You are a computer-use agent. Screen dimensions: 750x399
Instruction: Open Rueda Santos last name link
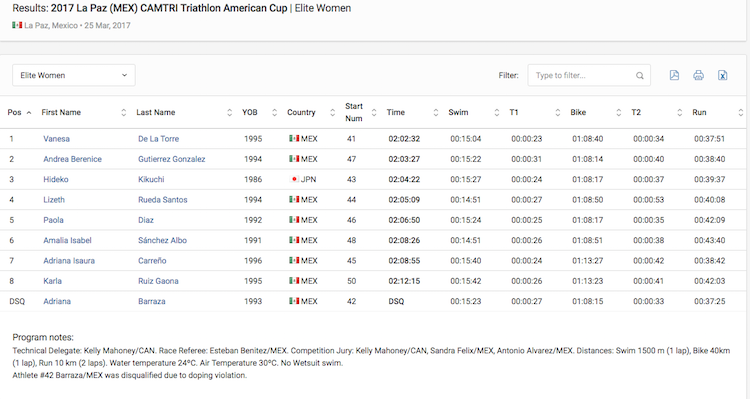tap(163, 200)
